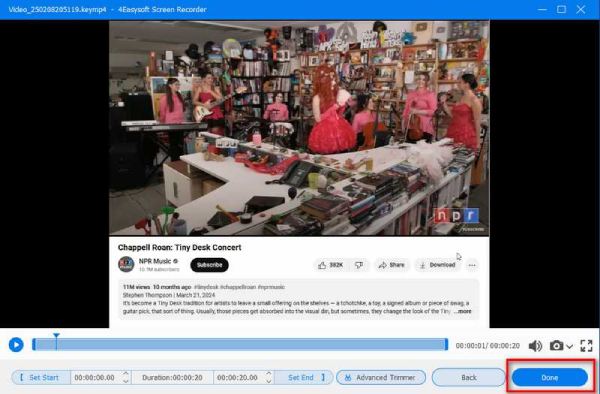This screenshot has height=394, width=600.
Task: Click the right trim handle of the timeline
Action: click(x=446, y=344)
